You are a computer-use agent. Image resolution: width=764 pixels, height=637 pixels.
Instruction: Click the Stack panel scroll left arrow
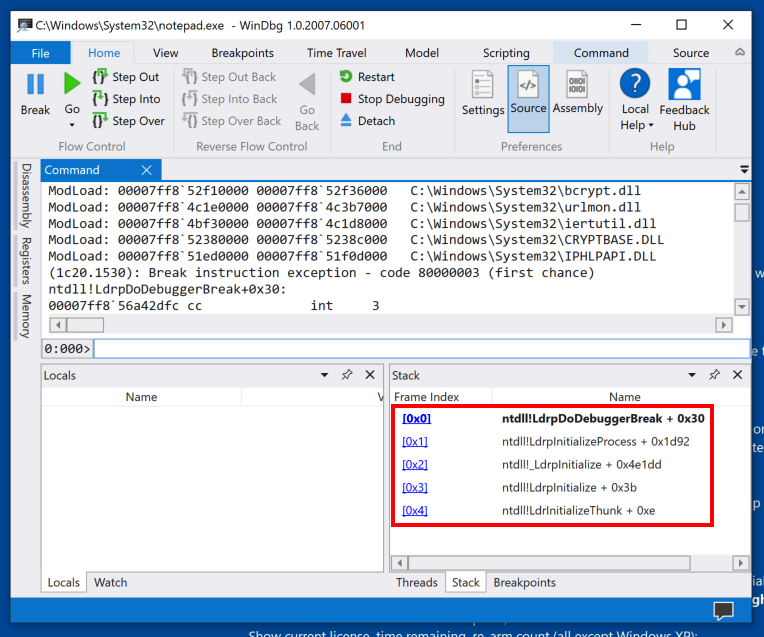tap(400, 563)
